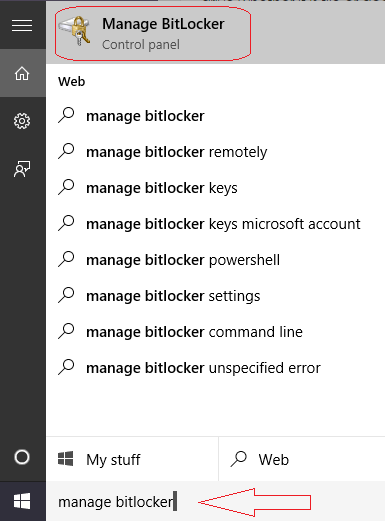The width and height of the screenshot is (385, 521).
Task: Open the hamburger menu icon
Action: coord(22,25)
